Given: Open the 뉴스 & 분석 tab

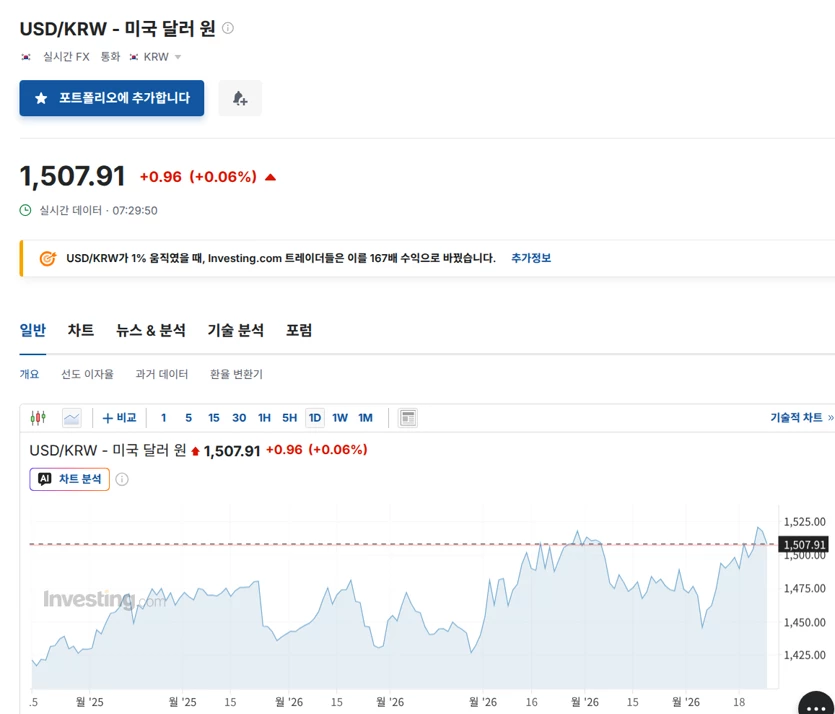Looking at the screenshot, I should click(x=151, y=330).
